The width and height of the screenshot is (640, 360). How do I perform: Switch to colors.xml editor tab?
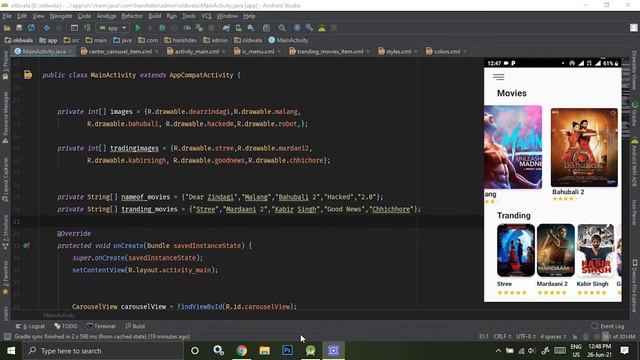click(447, 51)
